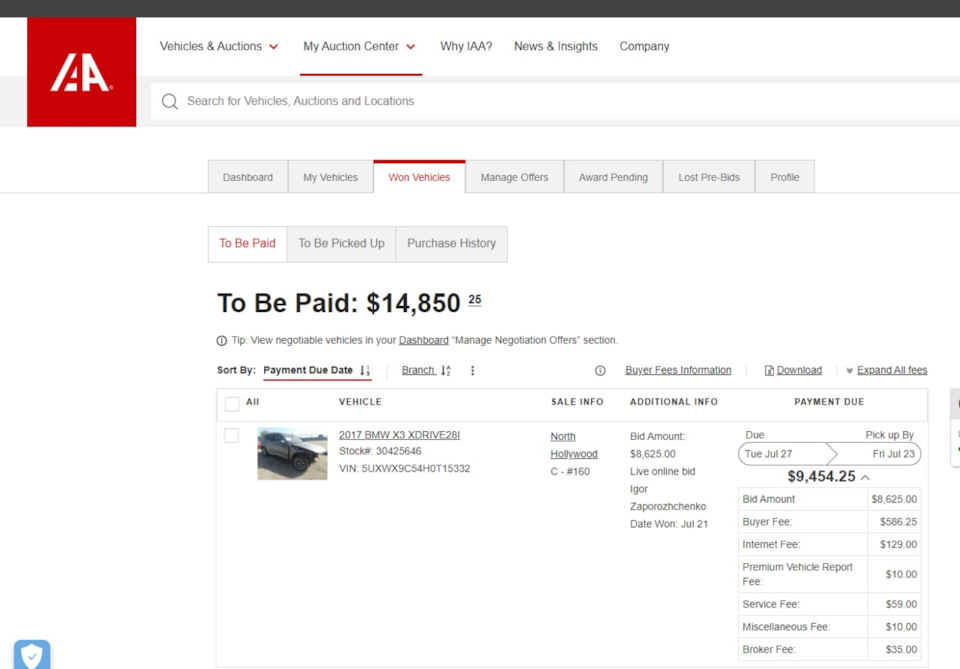The image size is (960, 669).
Task: Click the Premium Vehicle Report Fee row label
Action: [x=797, y=575]
